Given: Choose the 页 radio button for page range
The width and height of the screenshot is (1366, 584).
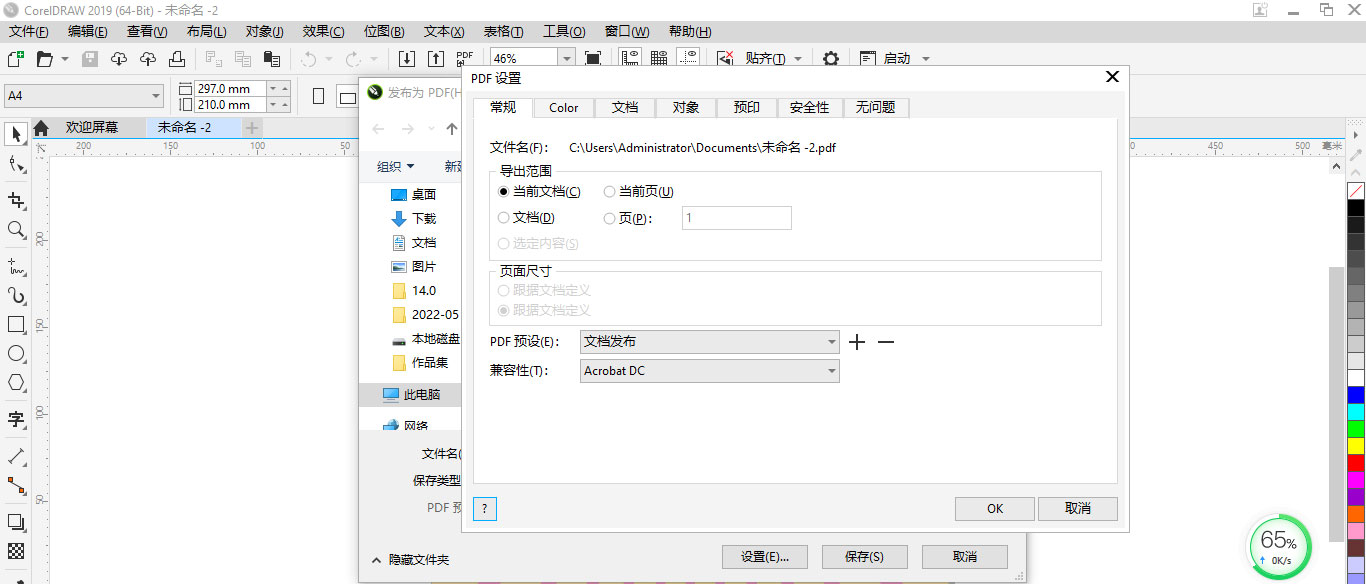Looking at the screenshot, I should coord(610,218).
